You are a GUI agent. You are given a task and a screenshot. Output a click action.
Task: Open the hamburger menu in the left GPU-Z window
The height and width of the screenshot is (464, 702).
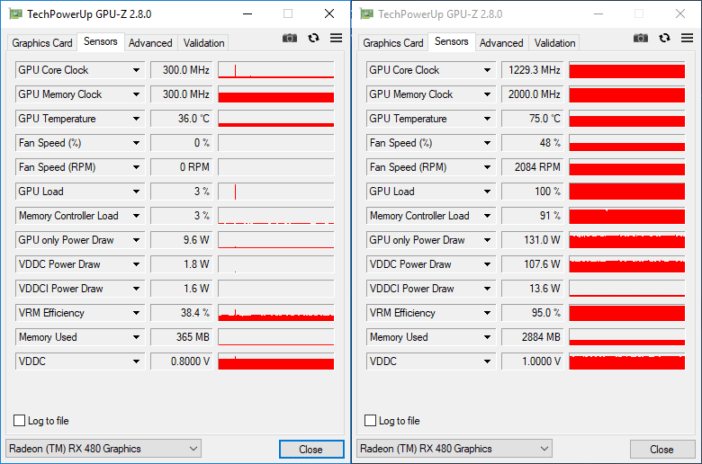[336, 38]
